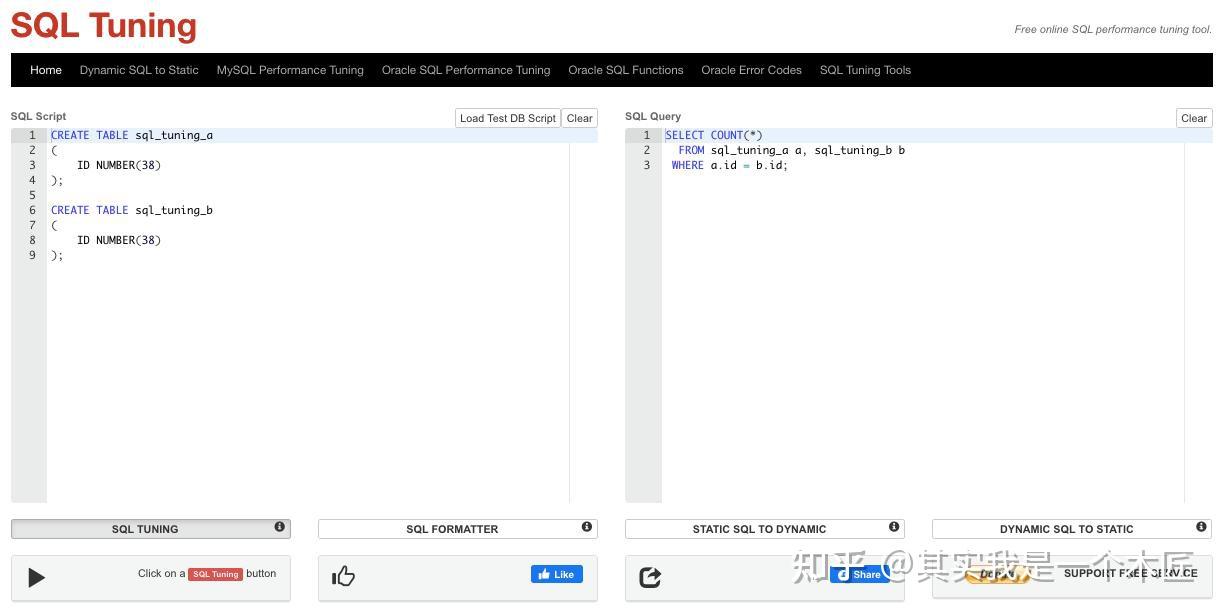Navigate to Oracle SQL Functions

point(625,70)
